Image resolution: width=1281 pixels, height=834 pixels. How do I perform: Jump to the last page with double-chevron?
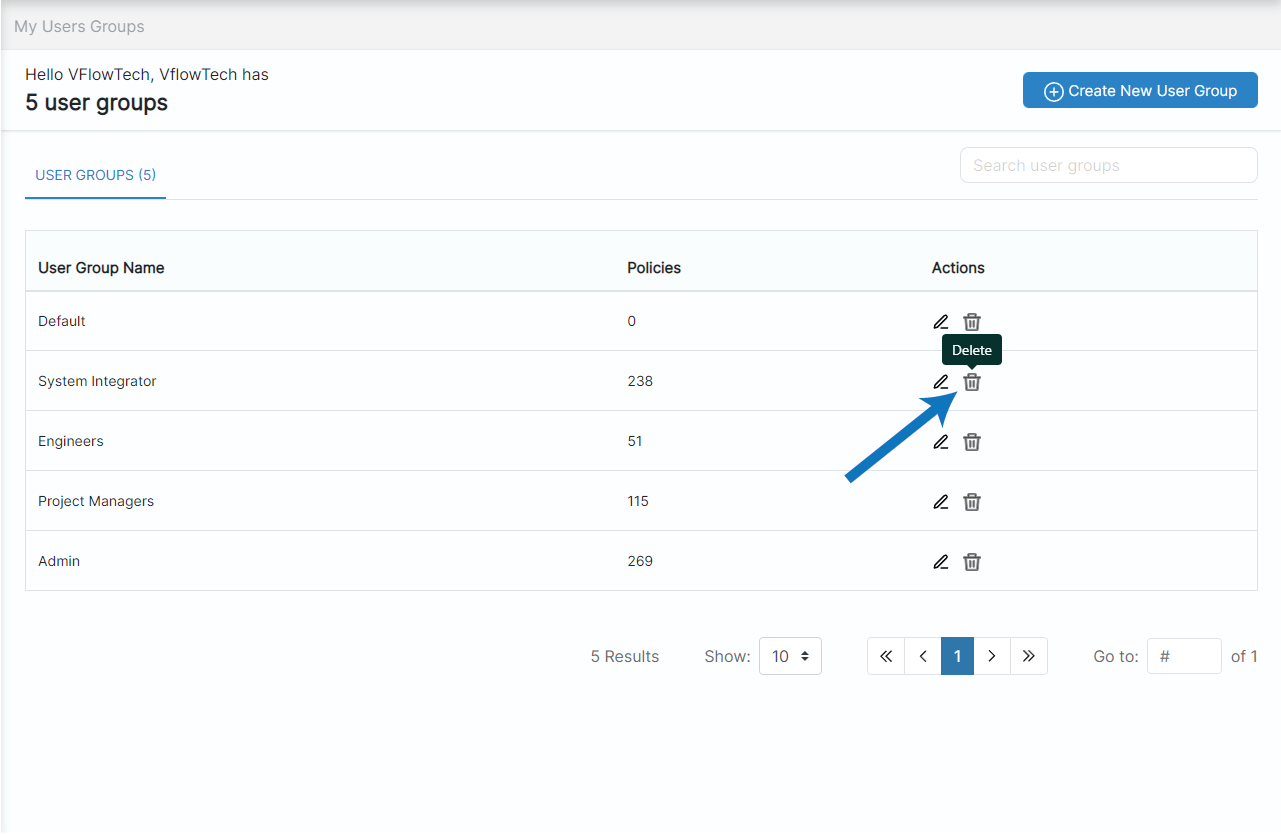(1029, 656)
